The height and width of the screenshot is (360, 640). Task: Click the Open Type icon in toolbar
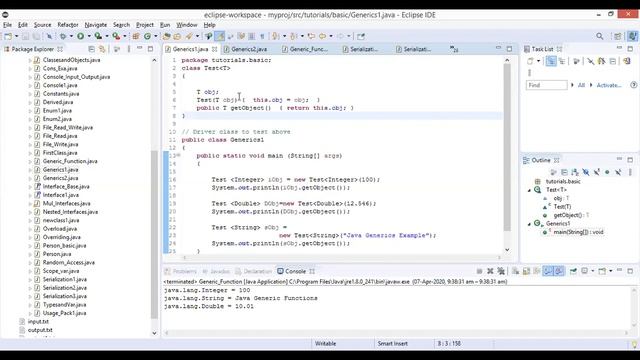tap(167, 36)
